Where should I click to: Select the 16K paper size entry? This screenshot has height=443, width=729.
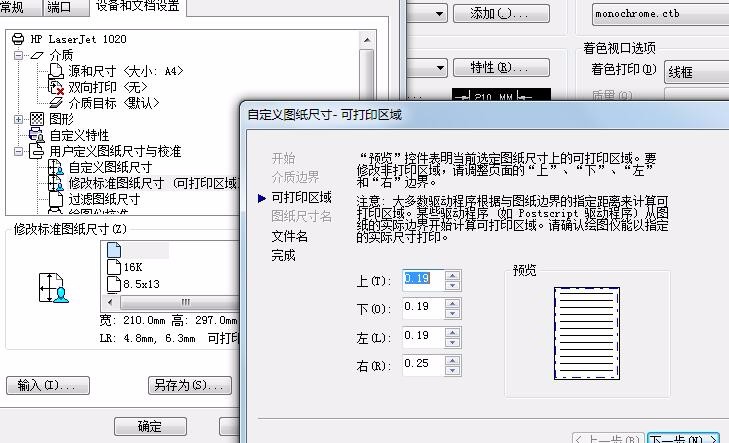pyautogui.click(x=133, y=267)
